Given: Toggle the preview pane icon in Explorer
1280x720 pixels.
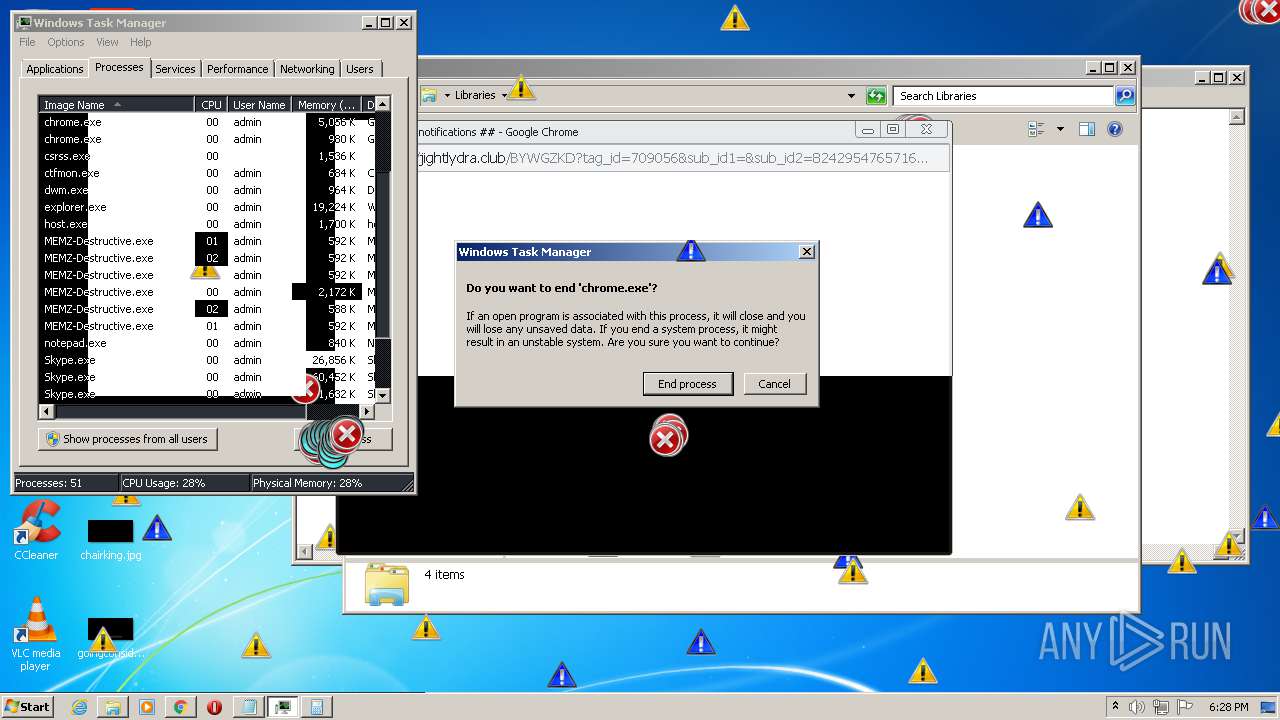Looking at the screenshot, I should pos(1087,129).
